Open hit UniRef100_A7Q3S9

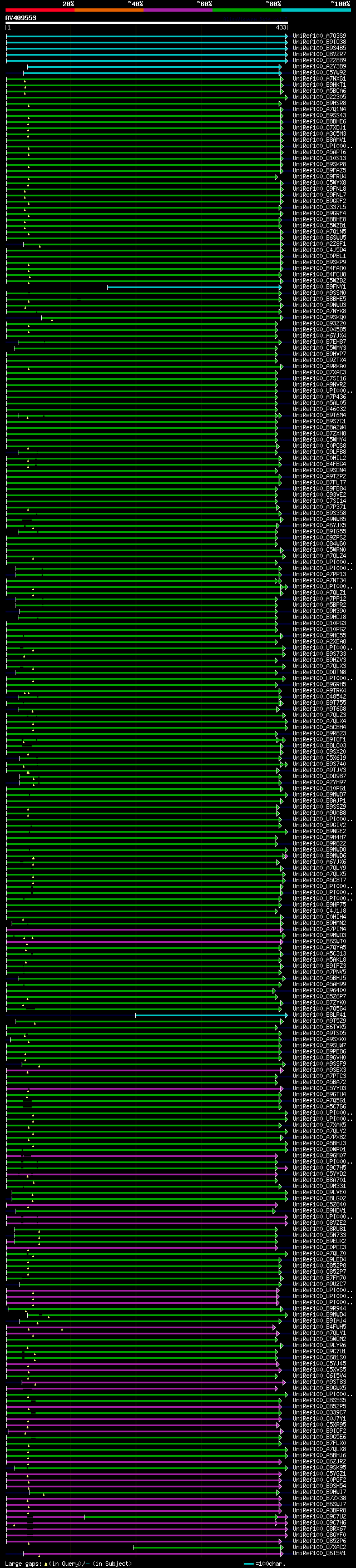[319, 36]
